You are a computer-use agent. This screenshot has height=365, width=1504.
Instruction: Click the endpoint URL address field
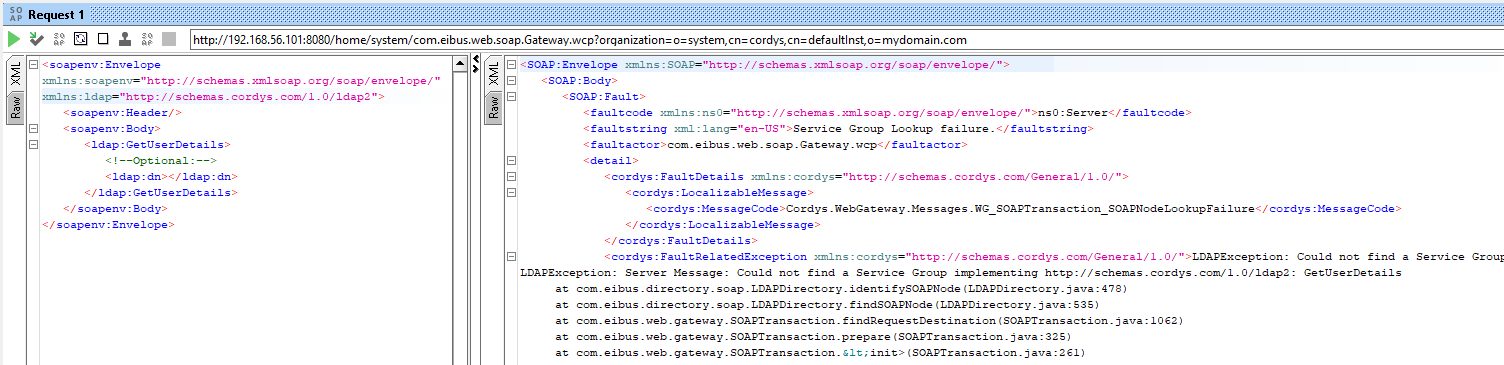pos(845,40)
